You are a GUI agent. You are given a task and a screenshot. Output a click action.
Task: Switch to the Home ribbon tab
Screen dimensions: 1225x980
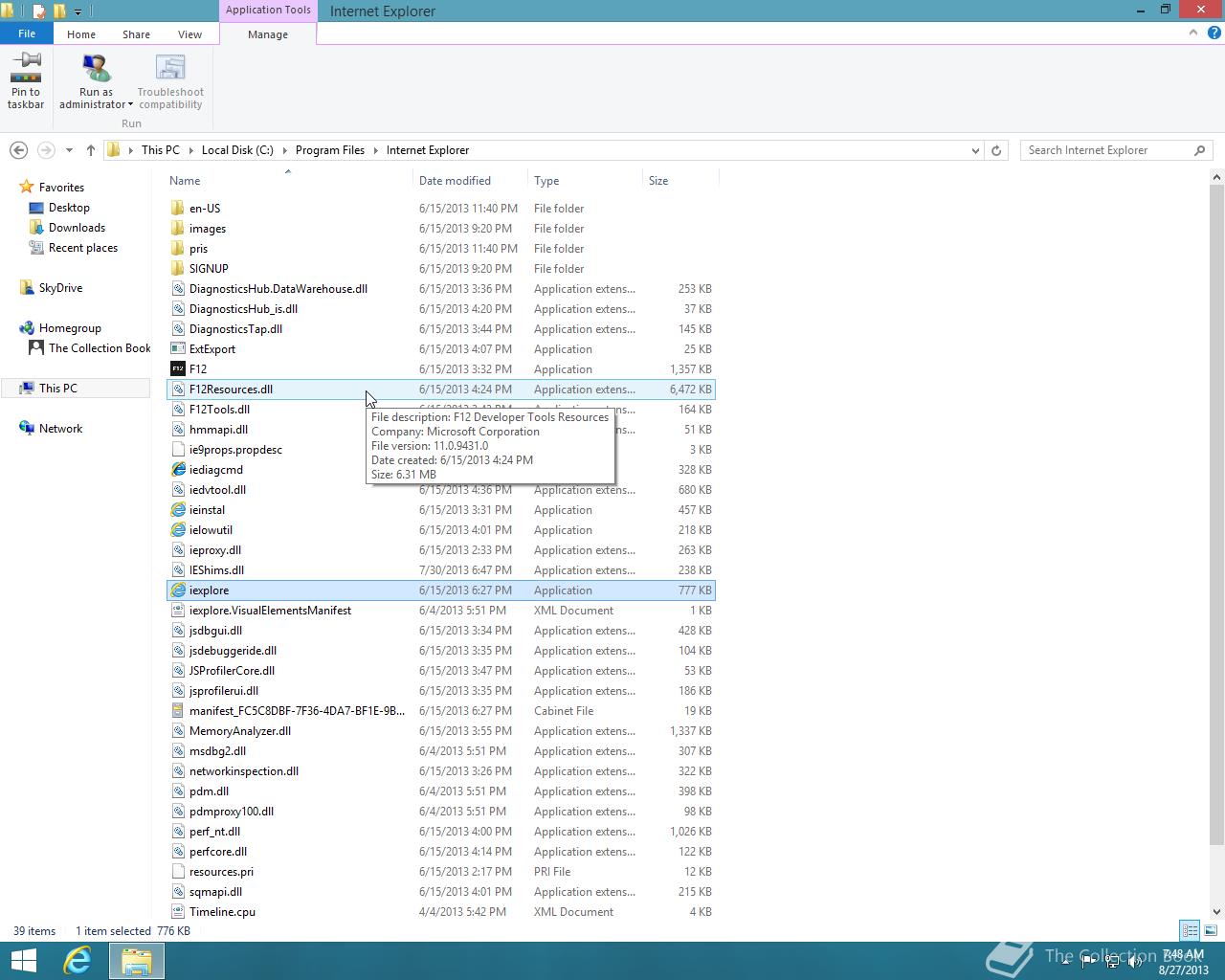click(81, 33)
